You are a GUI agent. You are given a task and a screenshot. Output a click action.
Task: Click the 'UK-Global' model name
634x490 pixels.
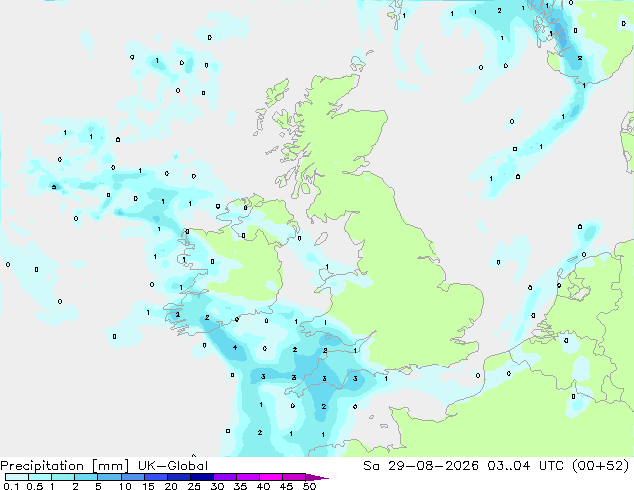(x=173, y=466)
